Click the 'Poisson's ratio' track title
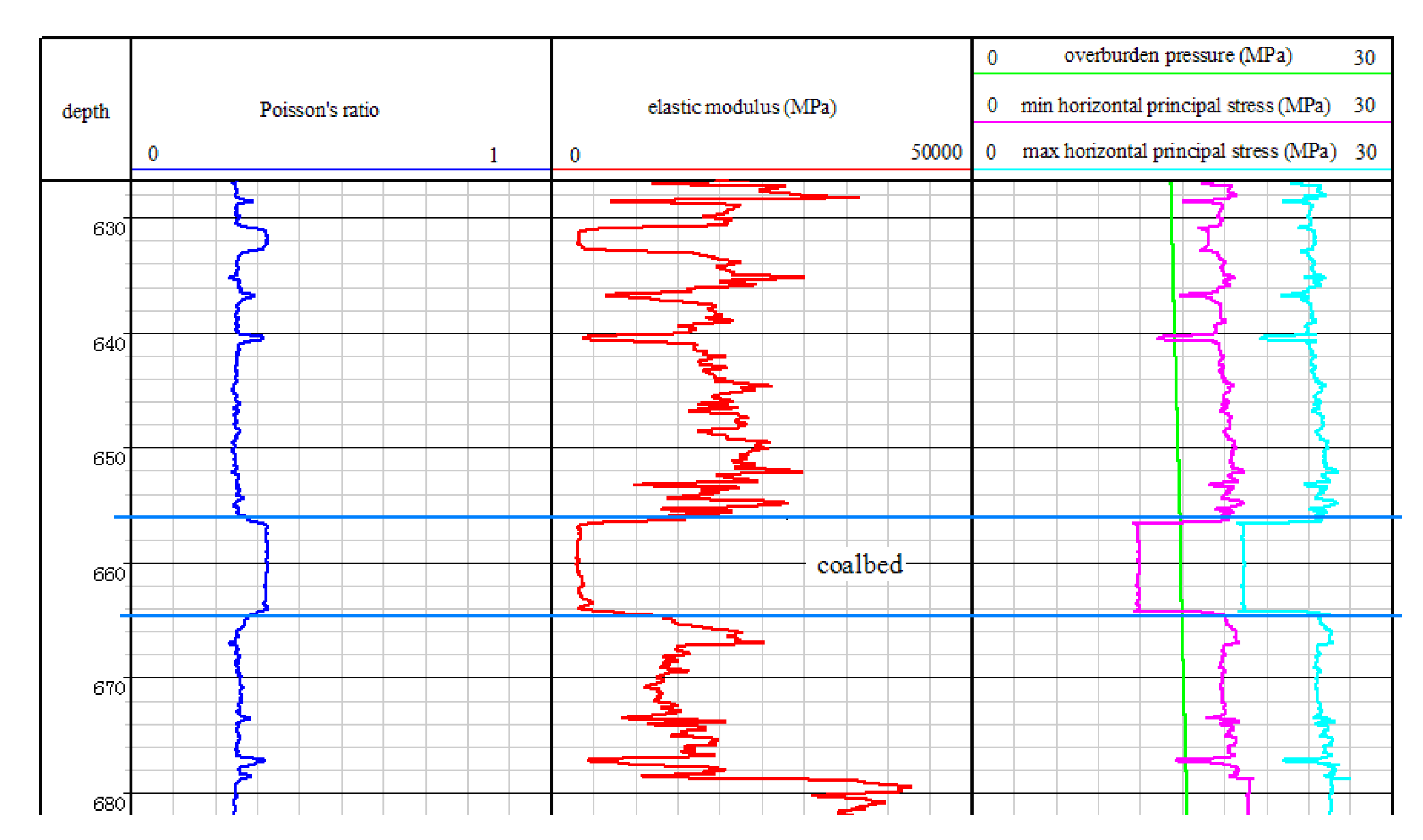Image resolution: width=1423 pixels, height=840 pixels. coord(319,110)
